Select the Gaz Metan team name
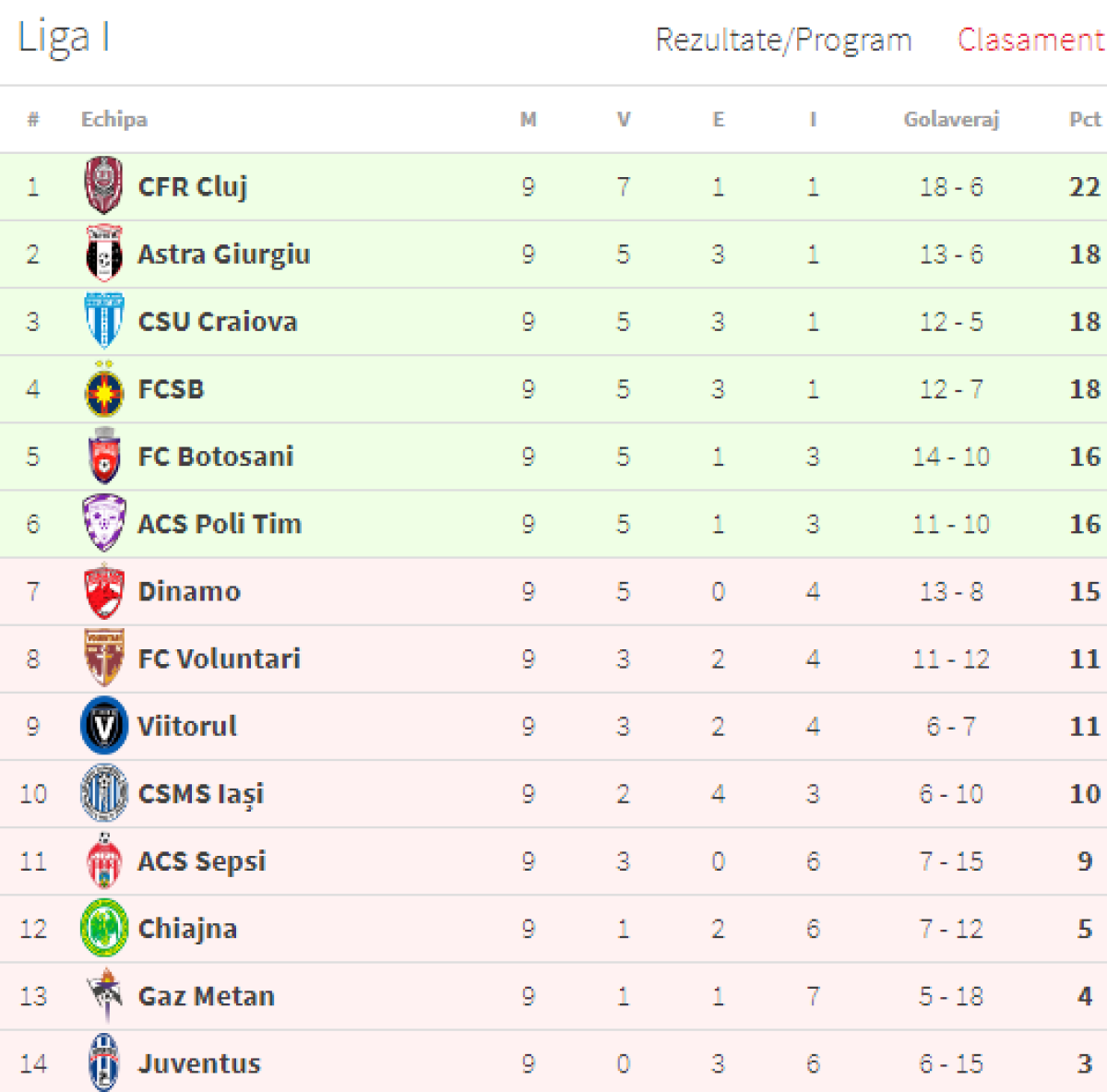Screen dimensions: 1107x1092 click(x=206, y=996)
